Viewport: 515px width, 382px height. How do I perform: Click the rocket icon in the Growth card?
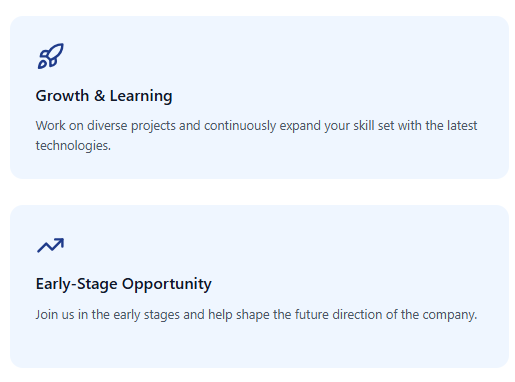[x=50, y=56]
